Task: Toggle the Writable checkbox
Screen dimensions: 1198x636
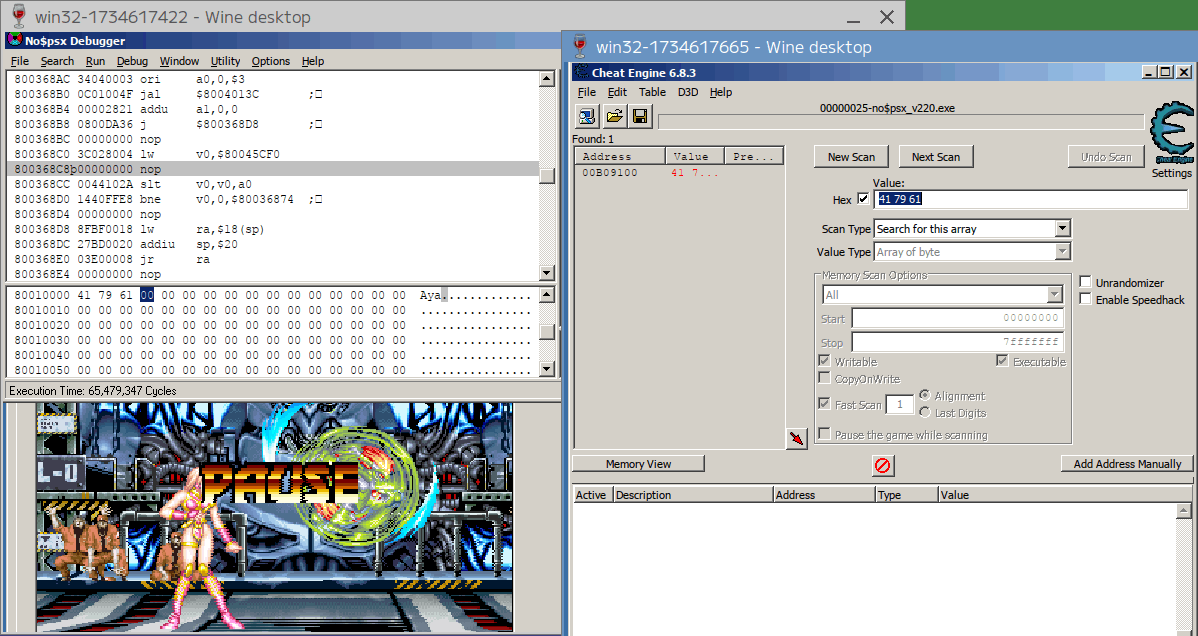Action: (x=824, y=361)
